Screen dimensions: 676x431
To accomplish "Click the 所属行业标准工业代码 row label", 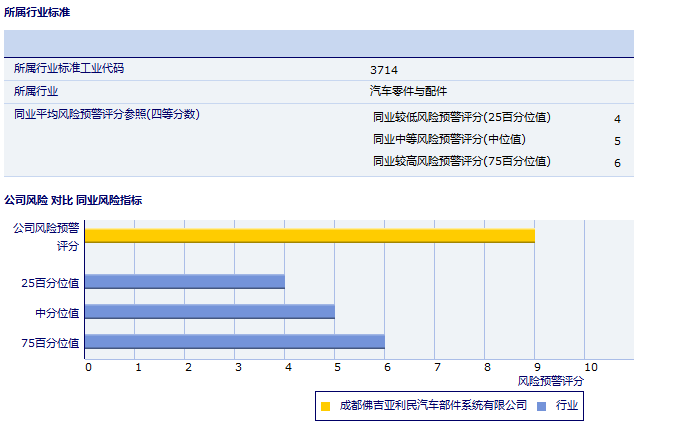I will [69, 69].
